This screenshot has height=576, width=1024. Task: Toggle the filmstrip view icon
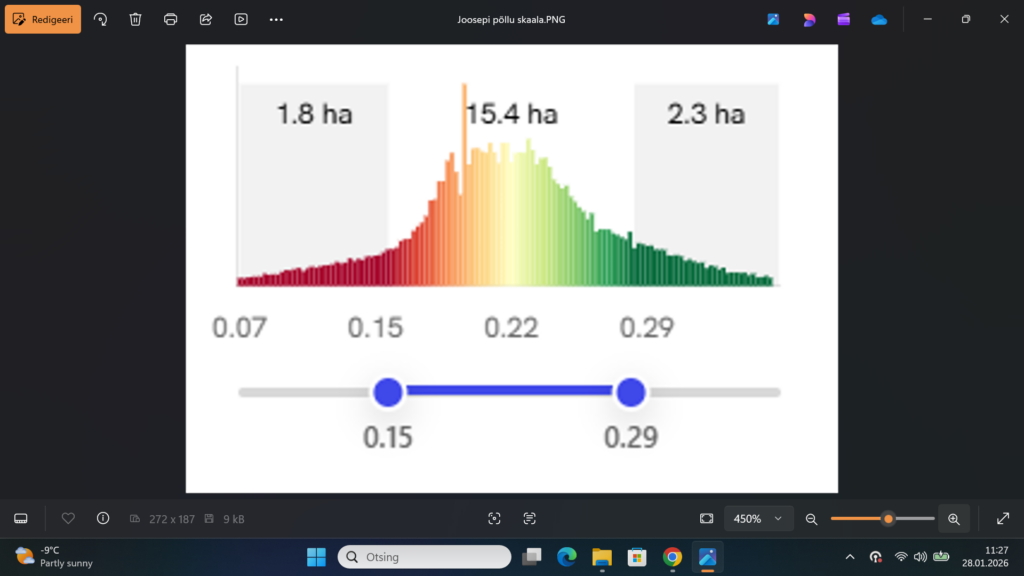click(x=20, y=518)
